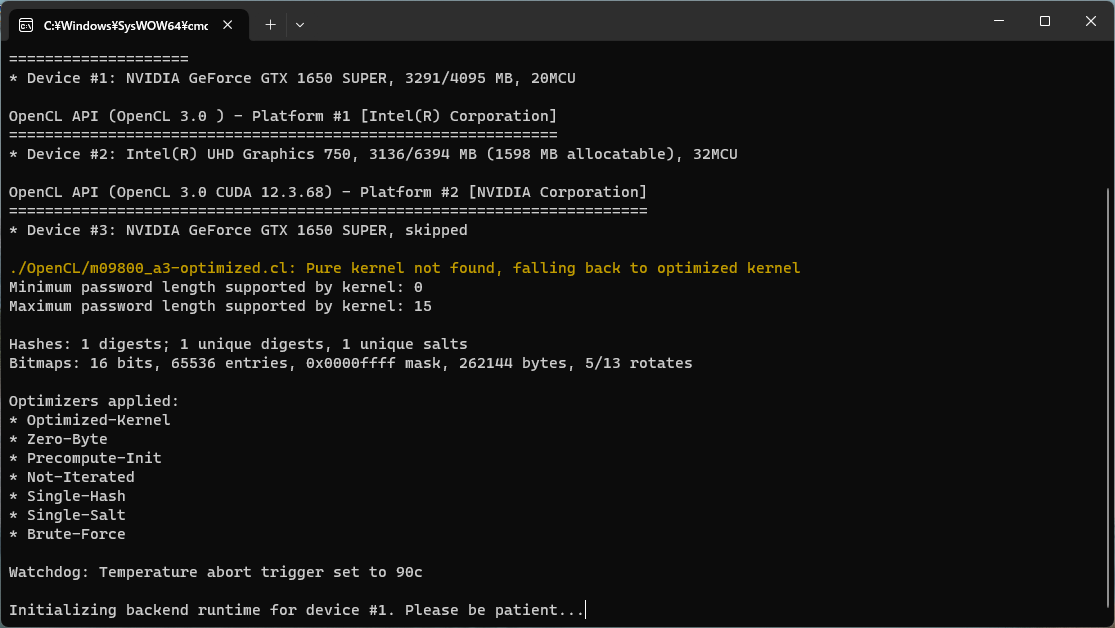Minimize the terminal window
Screen dimensions: 1115x628
pos(998,21)
